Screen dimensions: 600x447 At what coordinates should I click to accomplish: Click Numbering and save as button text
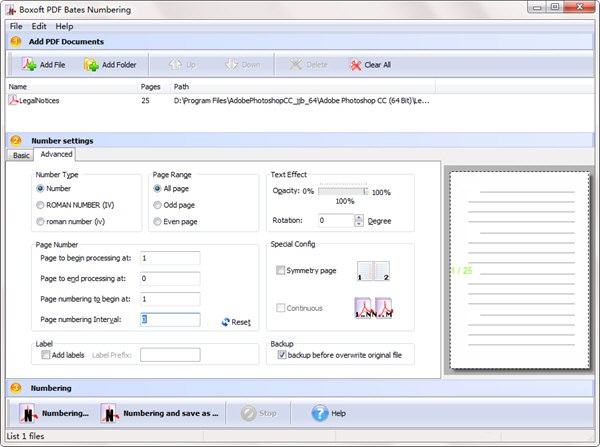(171, 413)
